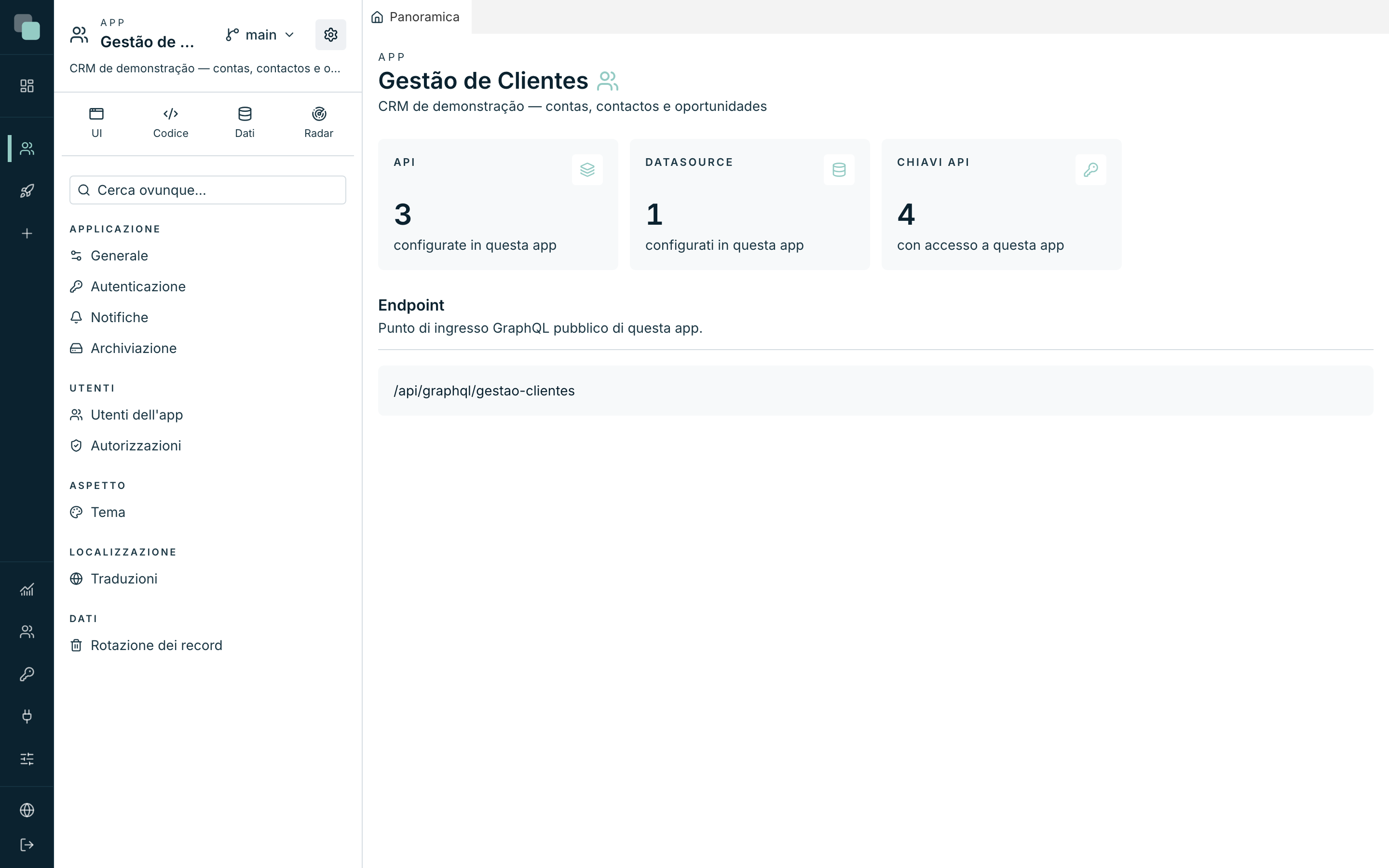Open Tema appearance settings
The width and height of the screenshot is (1389, 868).
208,512
